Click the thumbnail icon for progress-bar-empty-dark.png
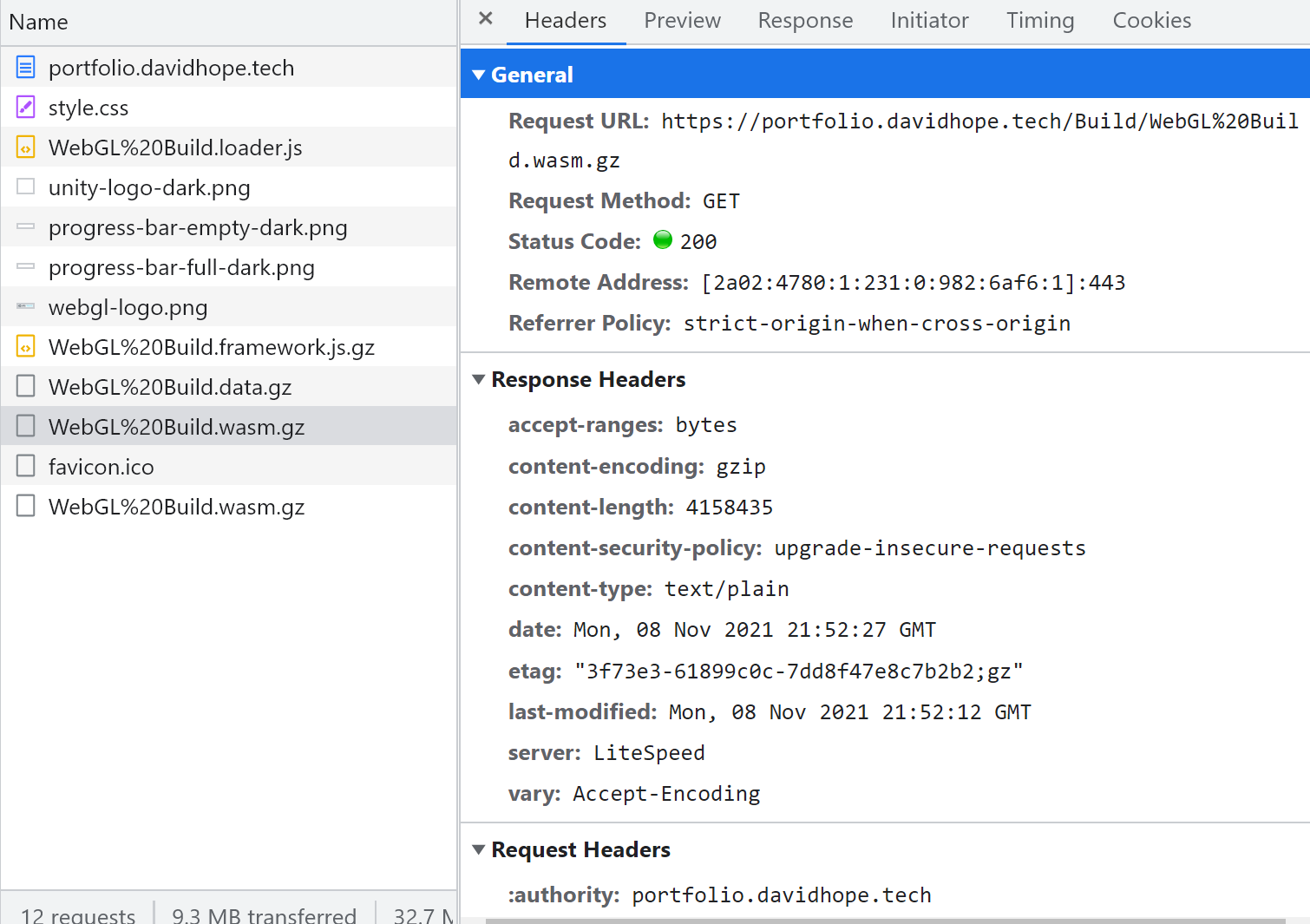This screenshot has height=924, width=1310. tap(26, 226)
